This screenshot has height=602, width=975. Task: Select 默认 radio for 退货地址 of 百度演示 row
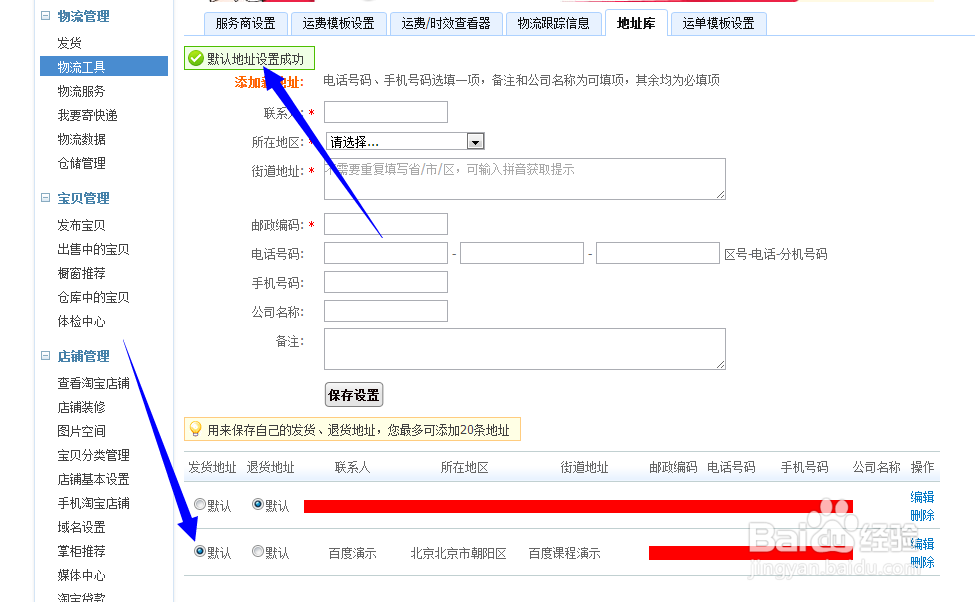(256, 551)
